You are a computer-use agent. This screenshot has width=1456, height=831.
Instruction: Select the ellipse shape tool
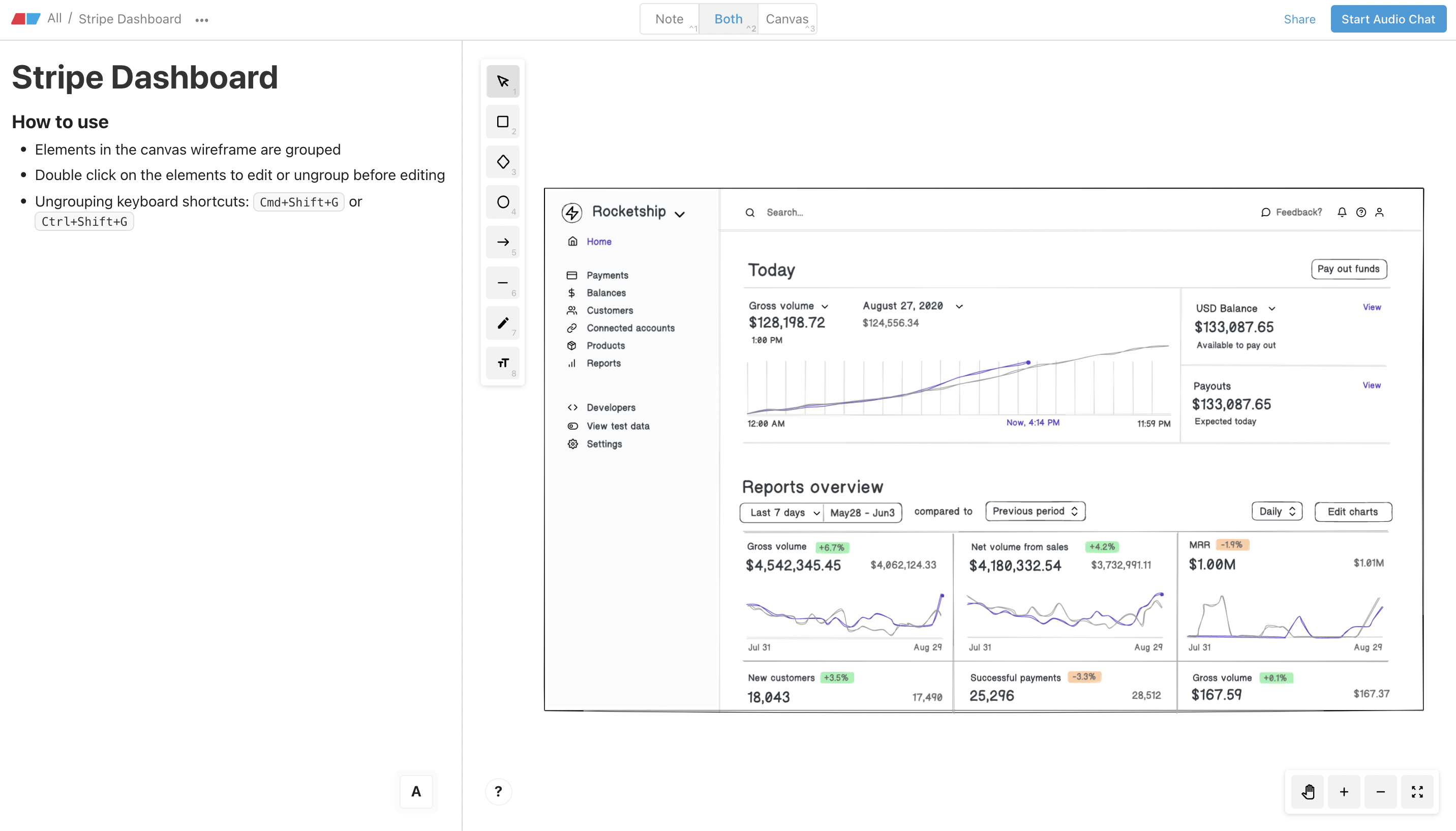point(503,202)
